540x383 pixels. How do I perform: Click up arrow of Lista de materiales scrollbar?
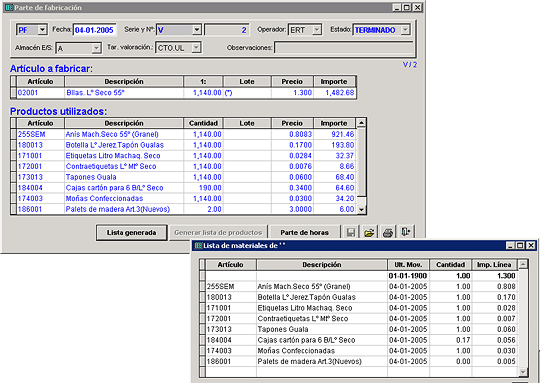(523, 265)
